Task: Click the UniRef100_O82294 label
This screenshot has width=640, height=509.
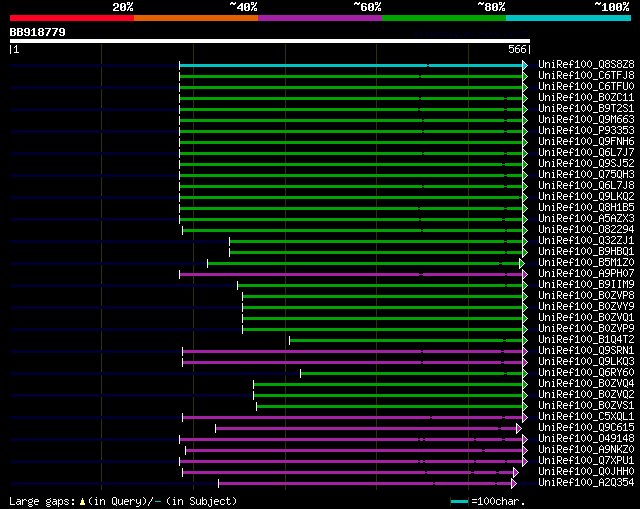Action: (x=586, y=230)
